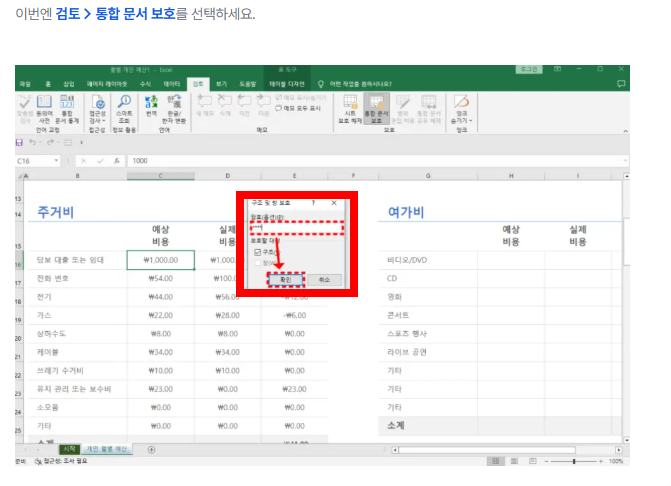Image resolution: width=671 pixels, height=486 pixels.
Task: Open Hangul/Hanja conversion (한글/한자 변환)
Action: click(174, 109)
